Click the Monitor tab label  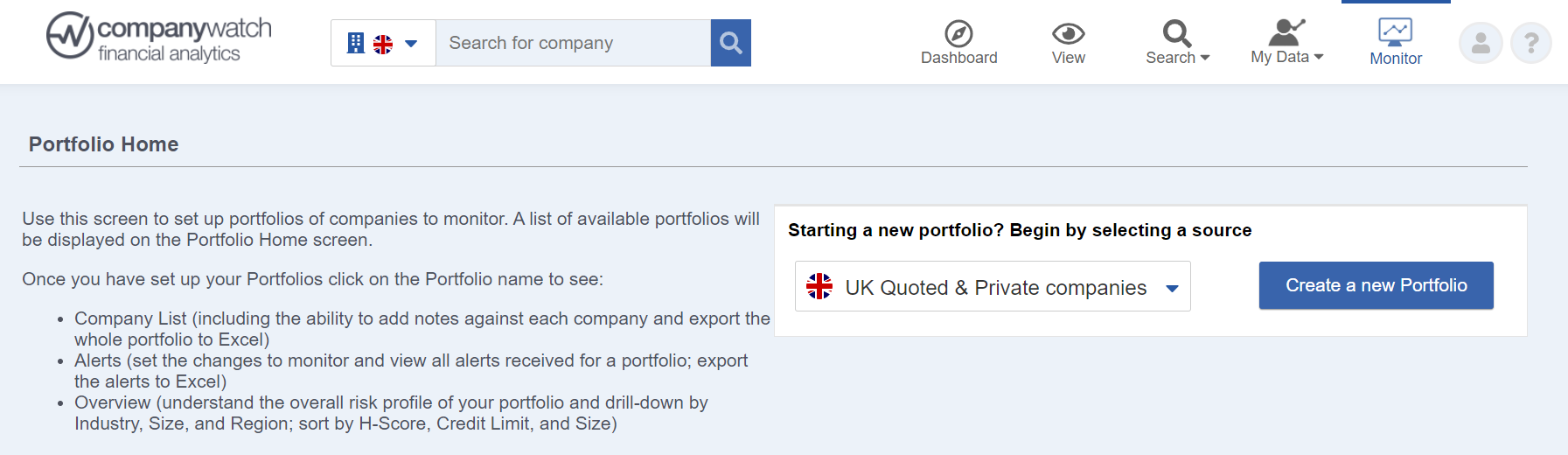tap(1396, 59)
